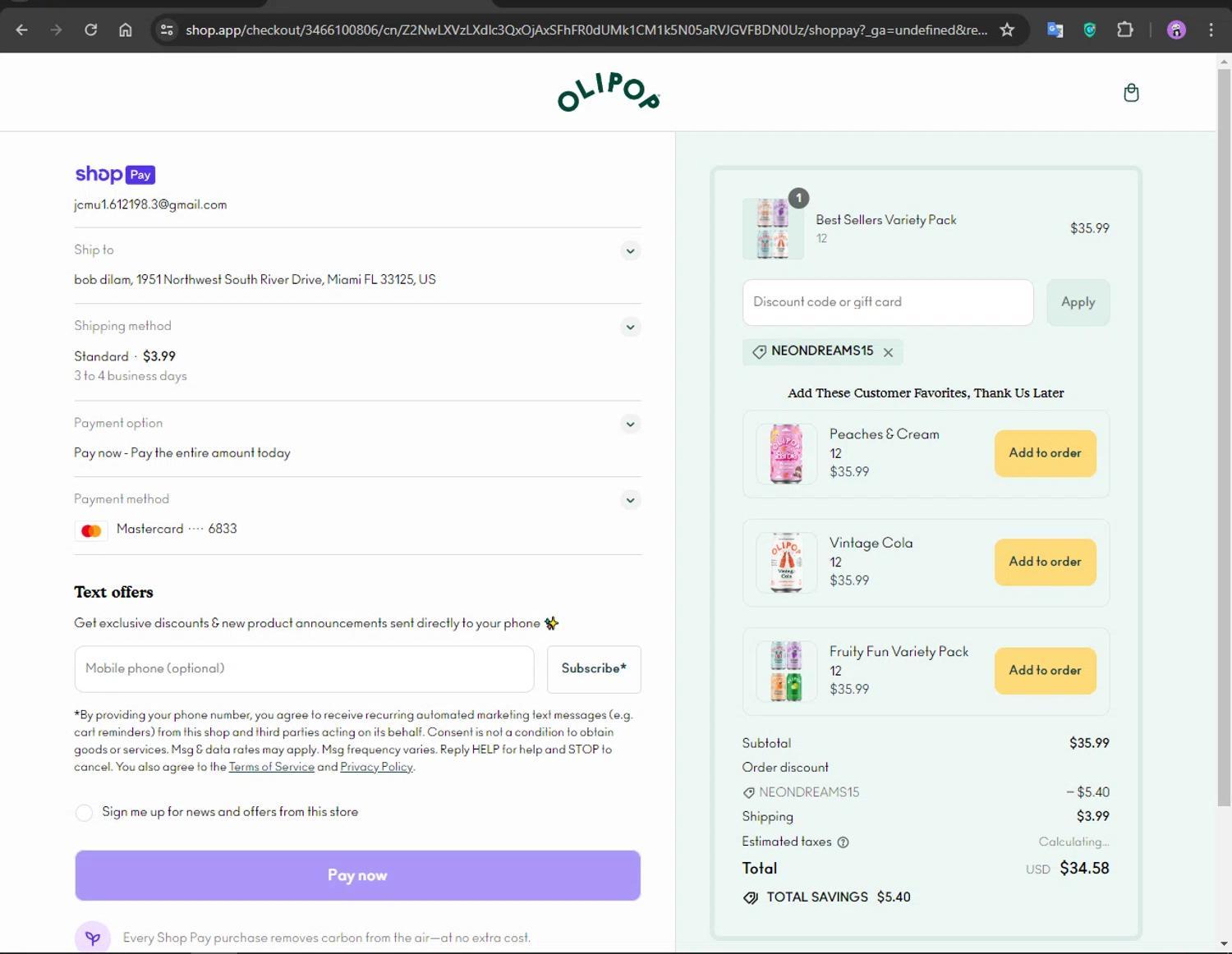Click the Text offers heading
Screen dimensions: 1232x954
coord(113,592)
